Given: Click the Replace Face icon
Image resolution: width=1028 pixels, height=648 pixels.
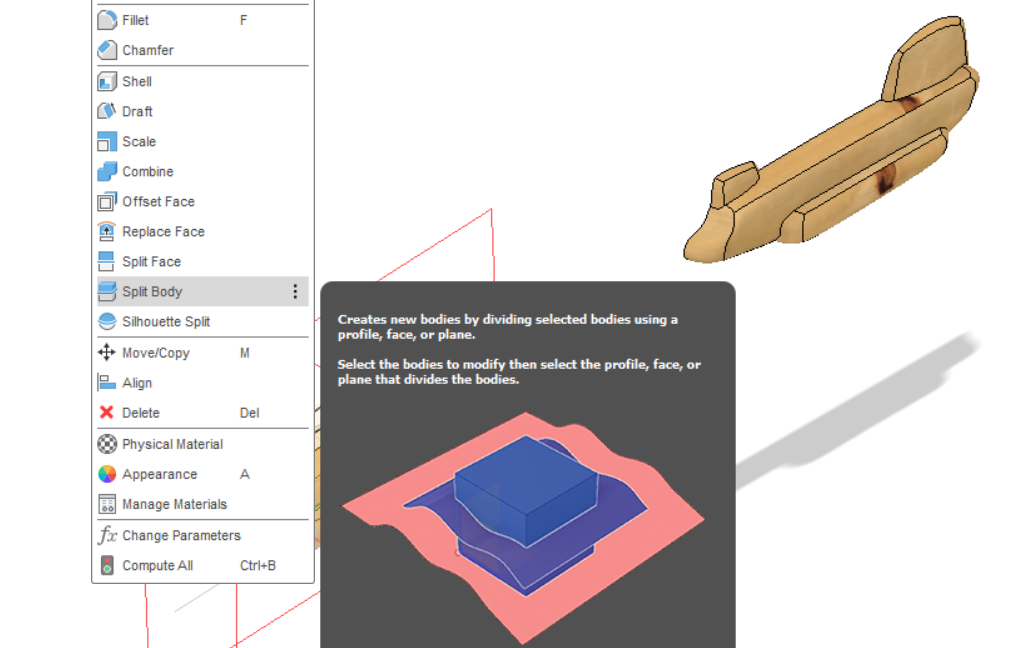Looking at the screenshot, I should click(x=107, y=231).
